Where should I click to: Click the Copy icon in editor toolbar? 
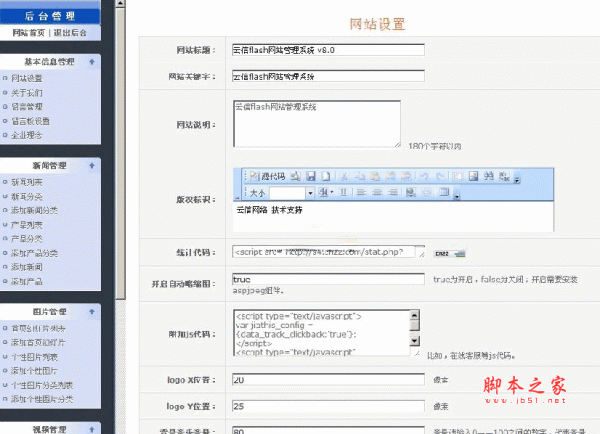click(x=360, y=176)
